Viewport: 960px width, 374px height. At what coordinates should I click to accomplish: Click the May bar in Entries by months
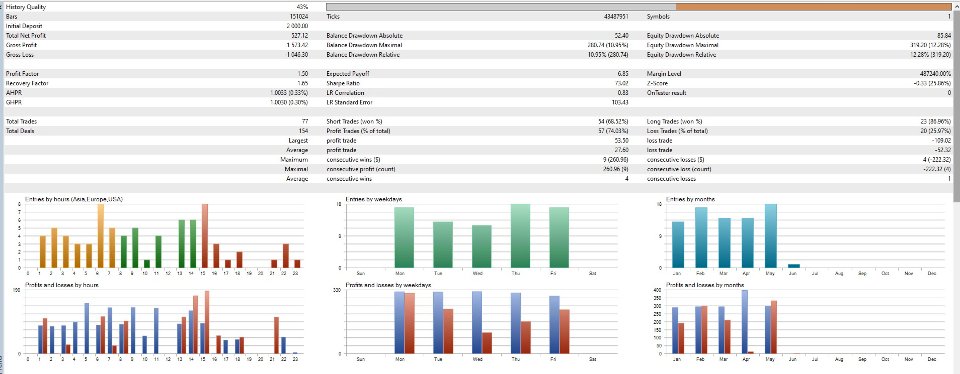click(771, 236)
